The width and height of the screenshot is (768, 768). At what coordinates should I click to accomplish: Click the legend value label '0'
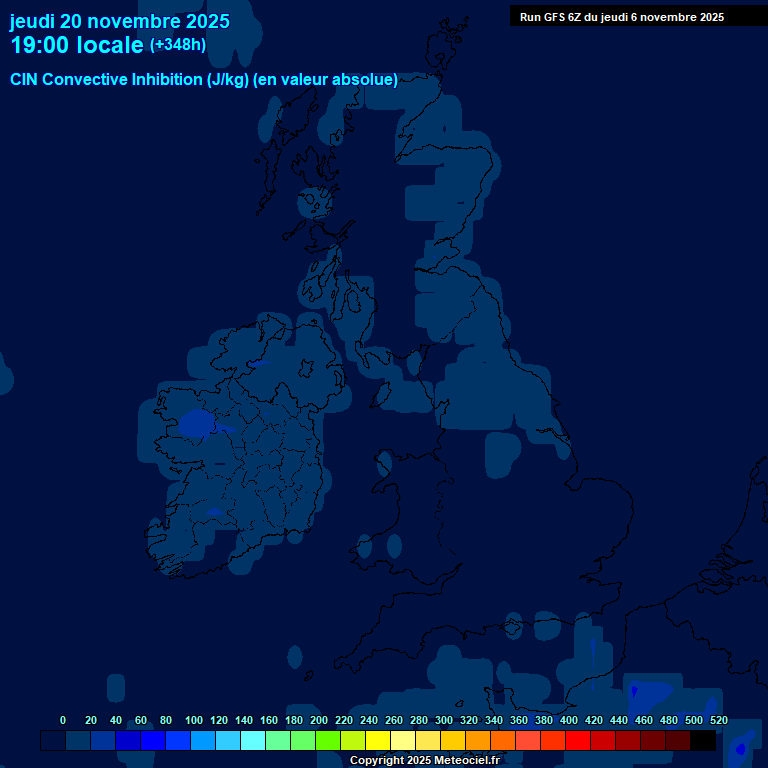pos(63,720)
